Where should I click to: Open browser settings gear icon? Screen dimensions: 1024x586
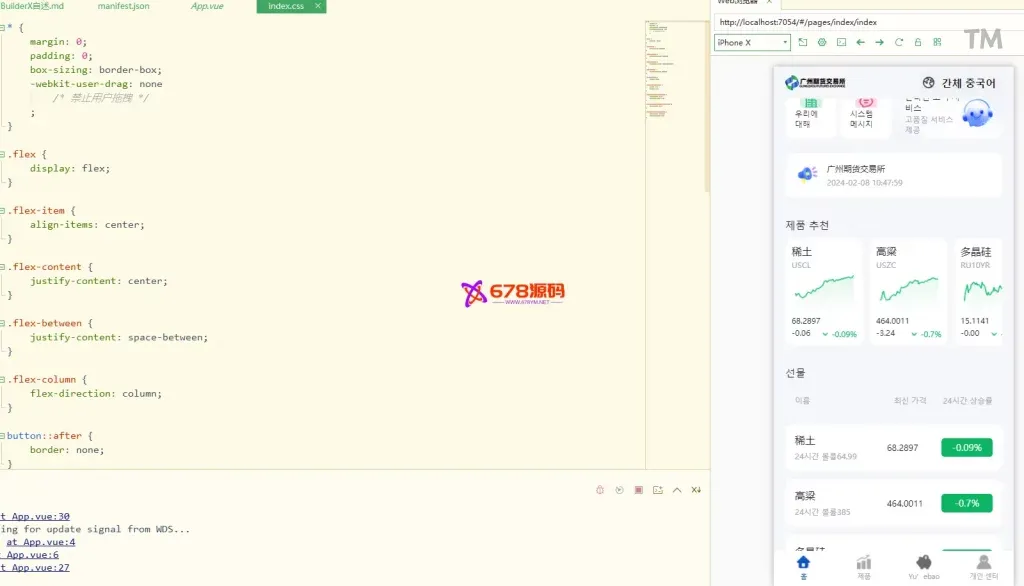[822, 42]
